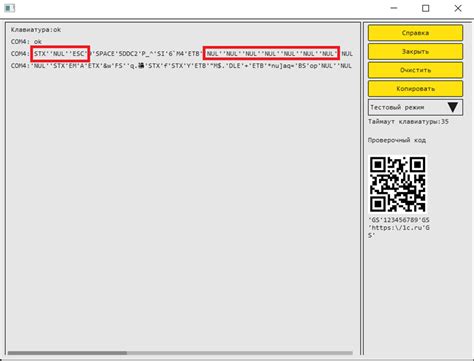Click the Таймаут клавиатуры:35 label
The width and height of the screenshot is (474, 361).
click(x=408, y=122)
